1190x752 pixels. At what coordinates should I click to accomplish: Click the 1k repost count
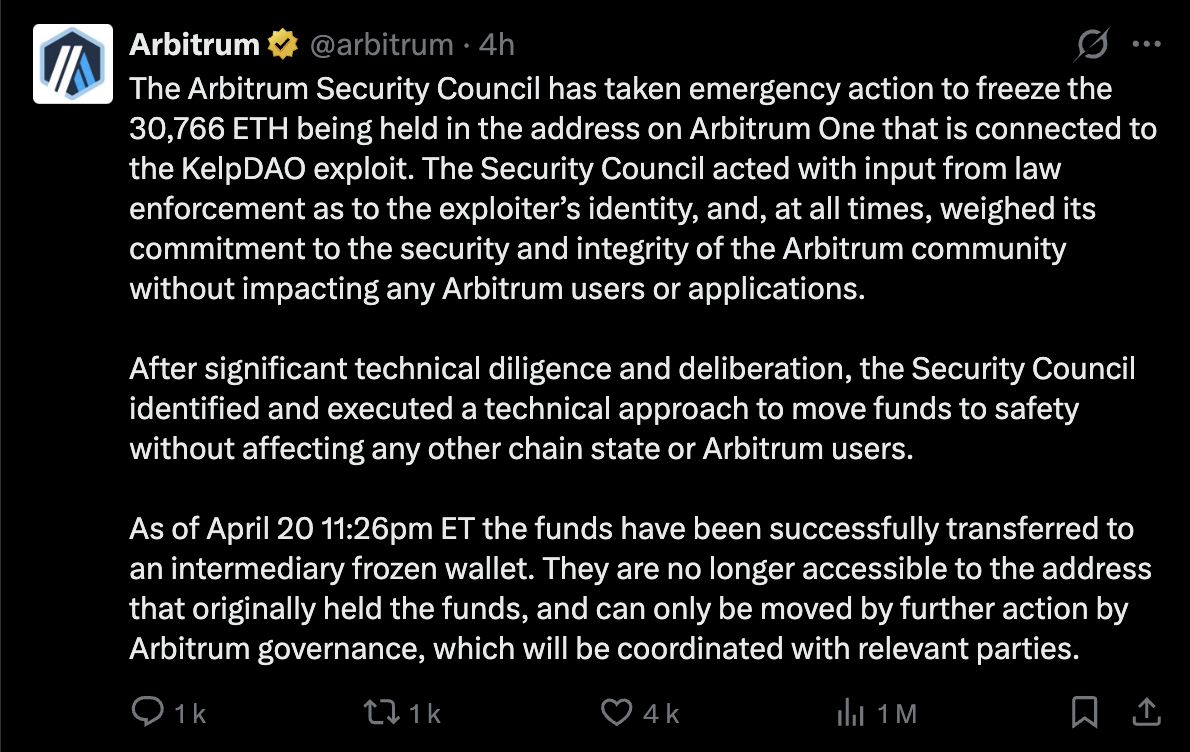coord(425,713)
